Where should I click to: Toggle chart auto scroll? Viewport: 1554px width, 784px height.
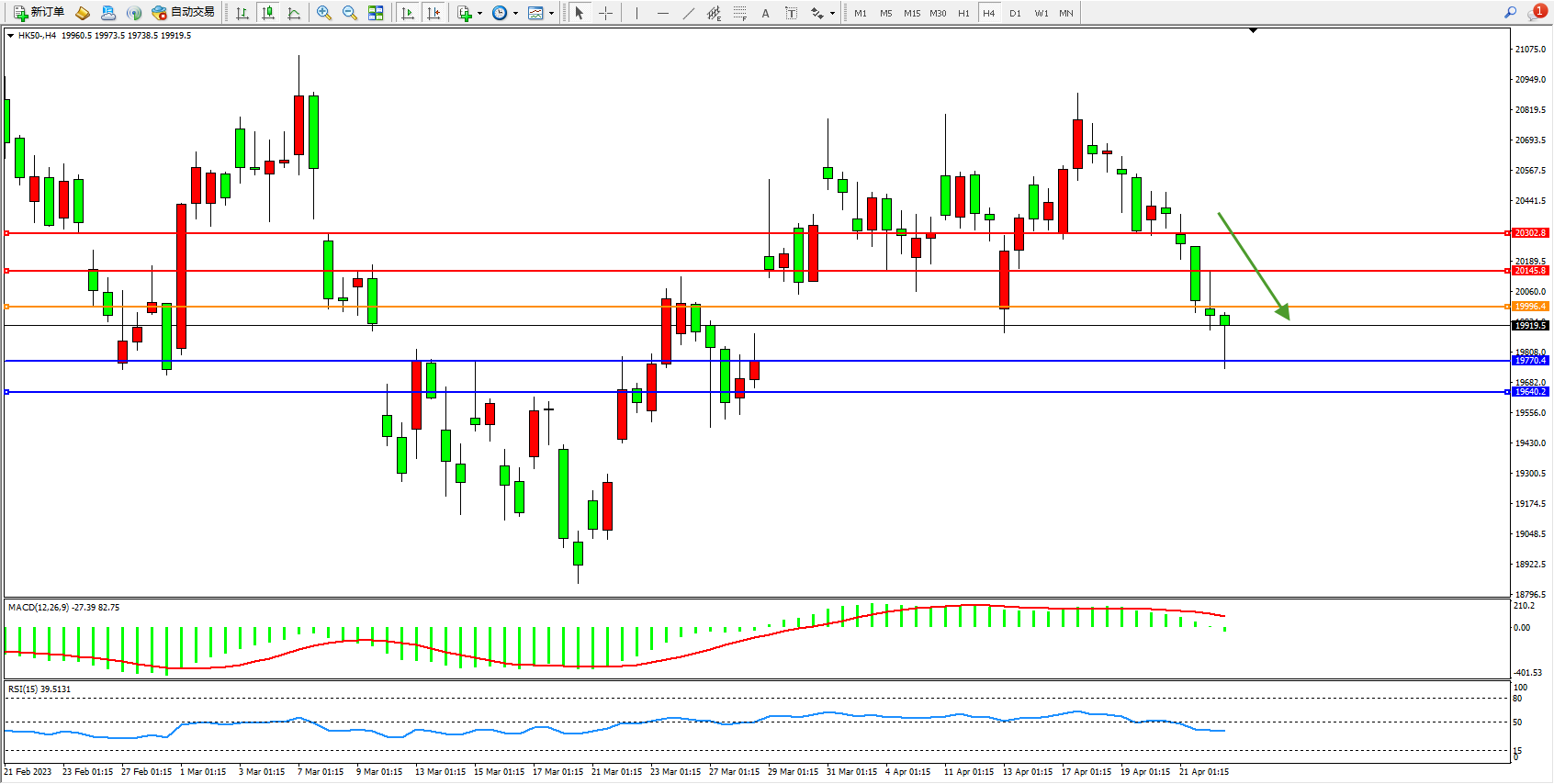(x=408, y=13)
